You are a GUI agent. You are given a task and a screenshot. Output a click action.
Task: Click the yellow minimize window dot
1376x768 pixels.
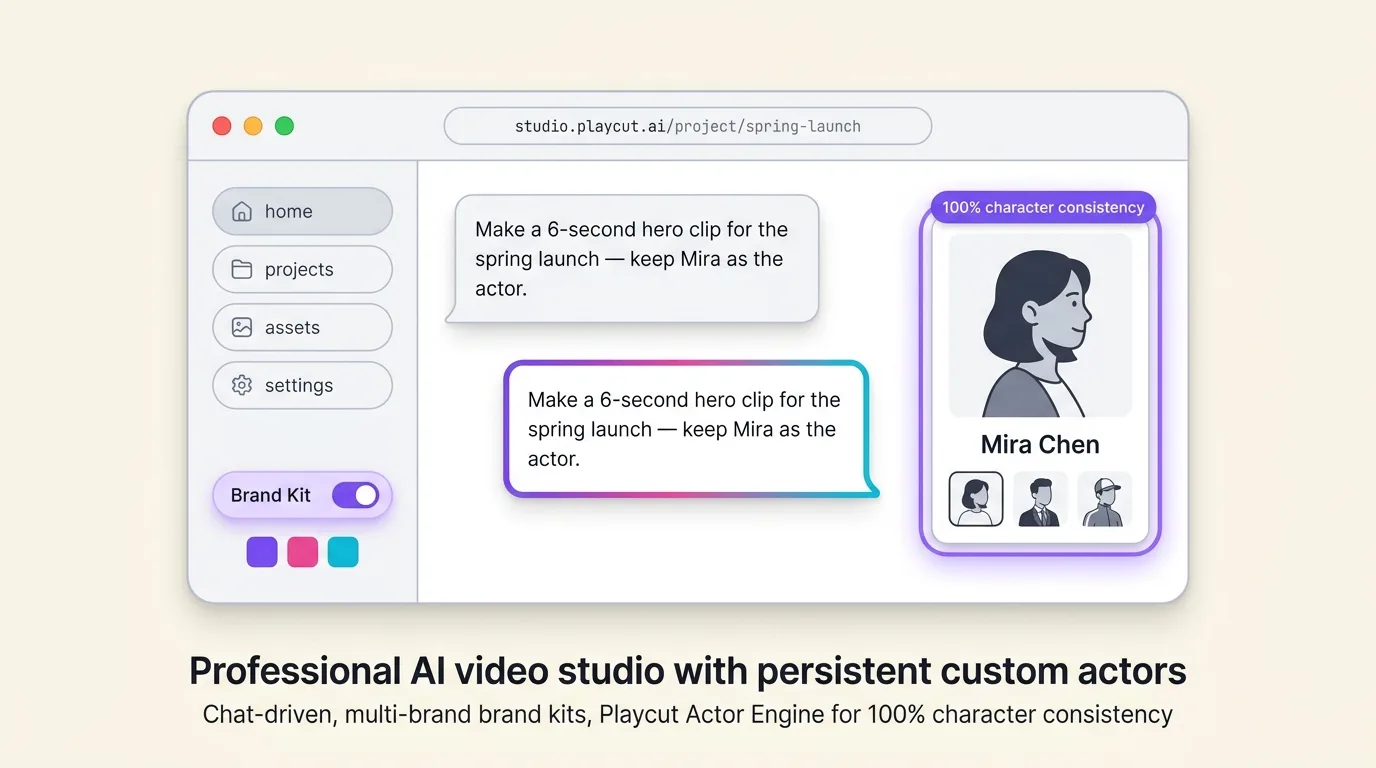click(x=253, y=126)
